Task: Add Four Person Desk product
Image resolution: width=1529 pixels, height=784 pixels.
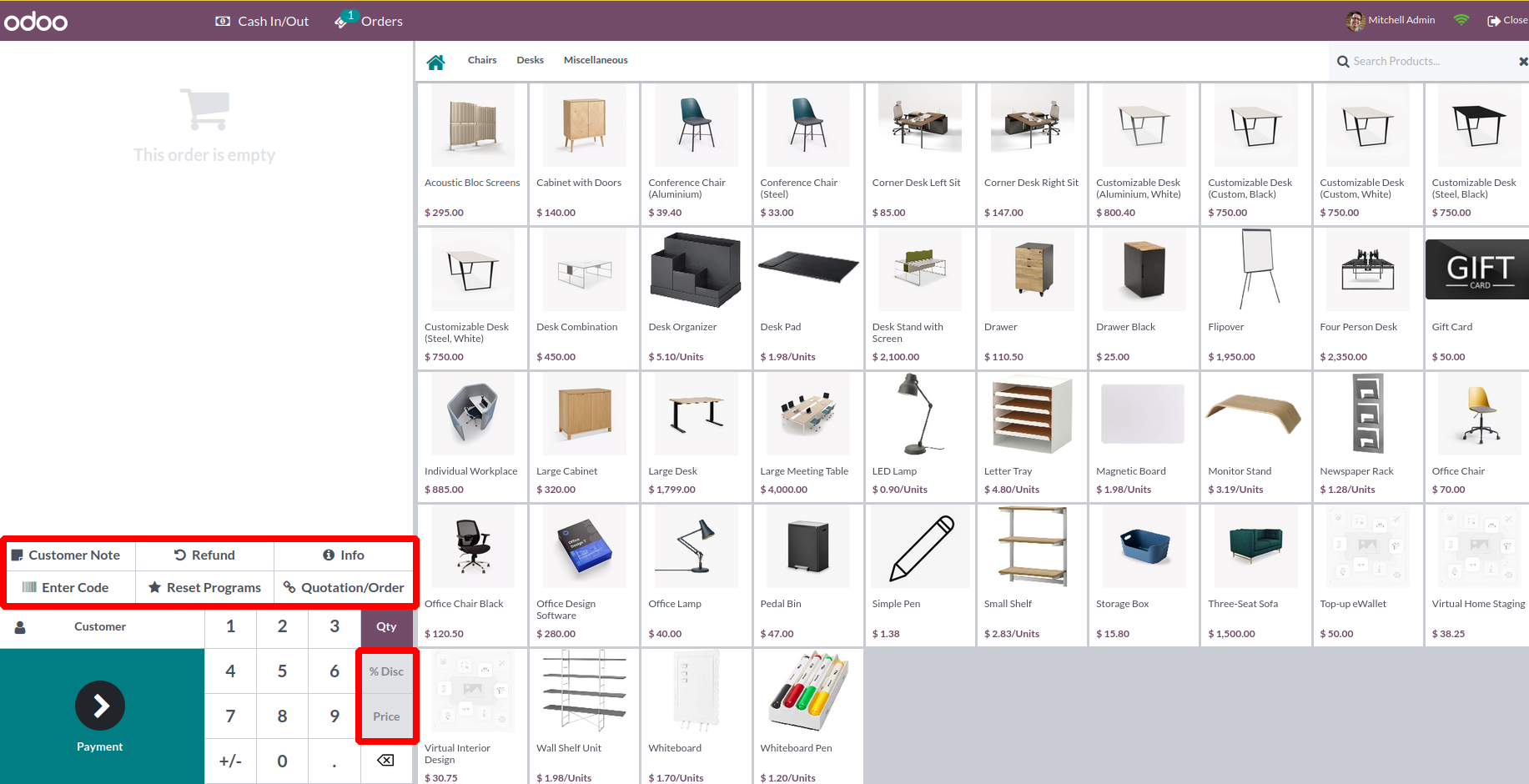Action: [x=1367, y=299]
